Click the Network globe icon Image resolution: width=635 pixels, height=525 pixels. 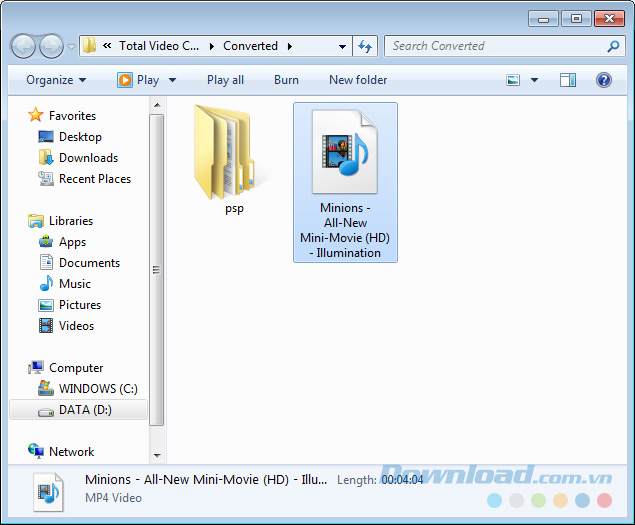click(x=36, y=451)
